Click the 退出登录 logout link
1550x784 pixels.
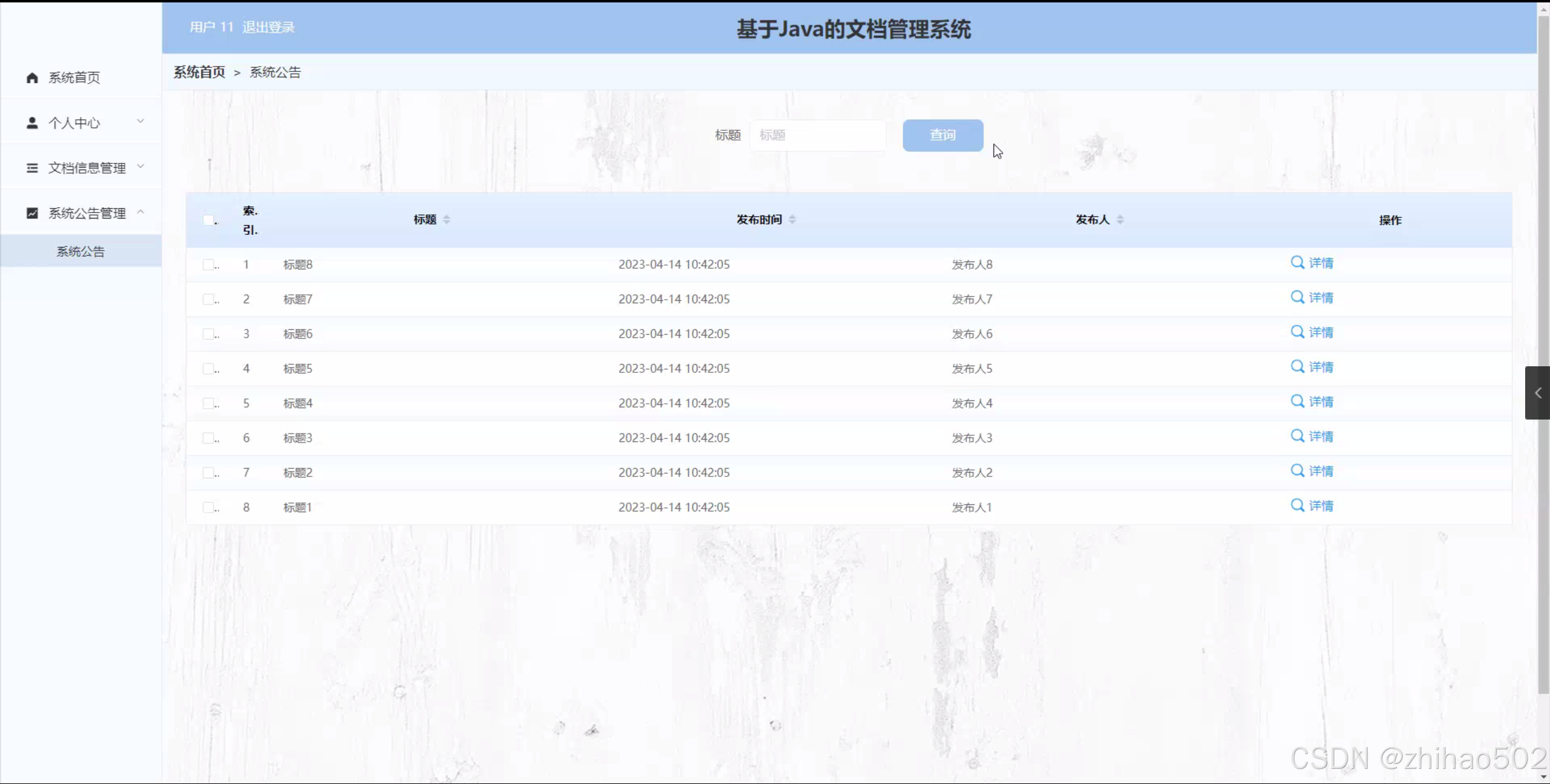[x=268, y=27]
